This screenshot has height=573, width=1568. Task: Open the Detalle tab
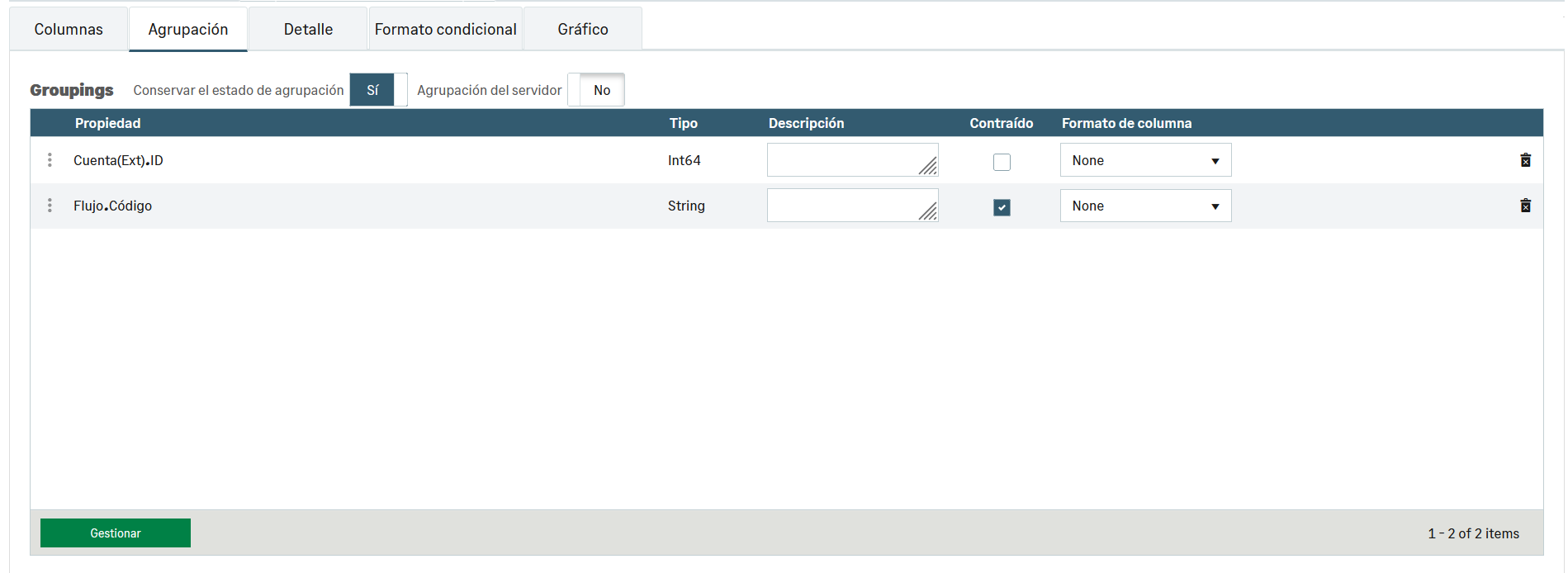pyautogui.click(x=308, y=30)
